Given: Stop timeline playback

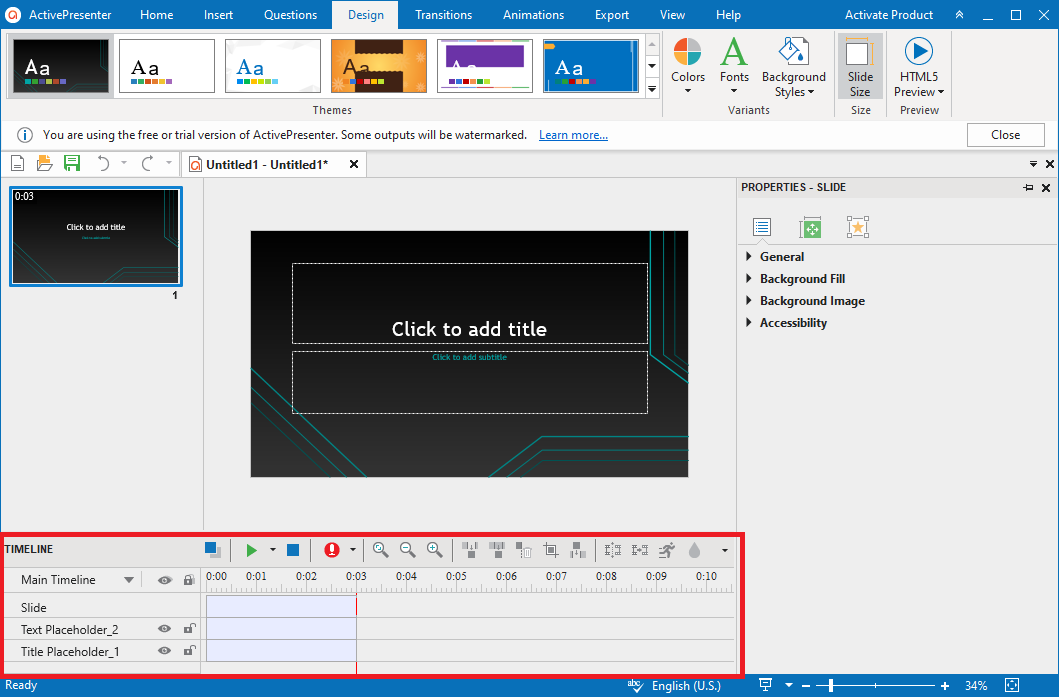Looking at the screenshot, I should [293, 550].
